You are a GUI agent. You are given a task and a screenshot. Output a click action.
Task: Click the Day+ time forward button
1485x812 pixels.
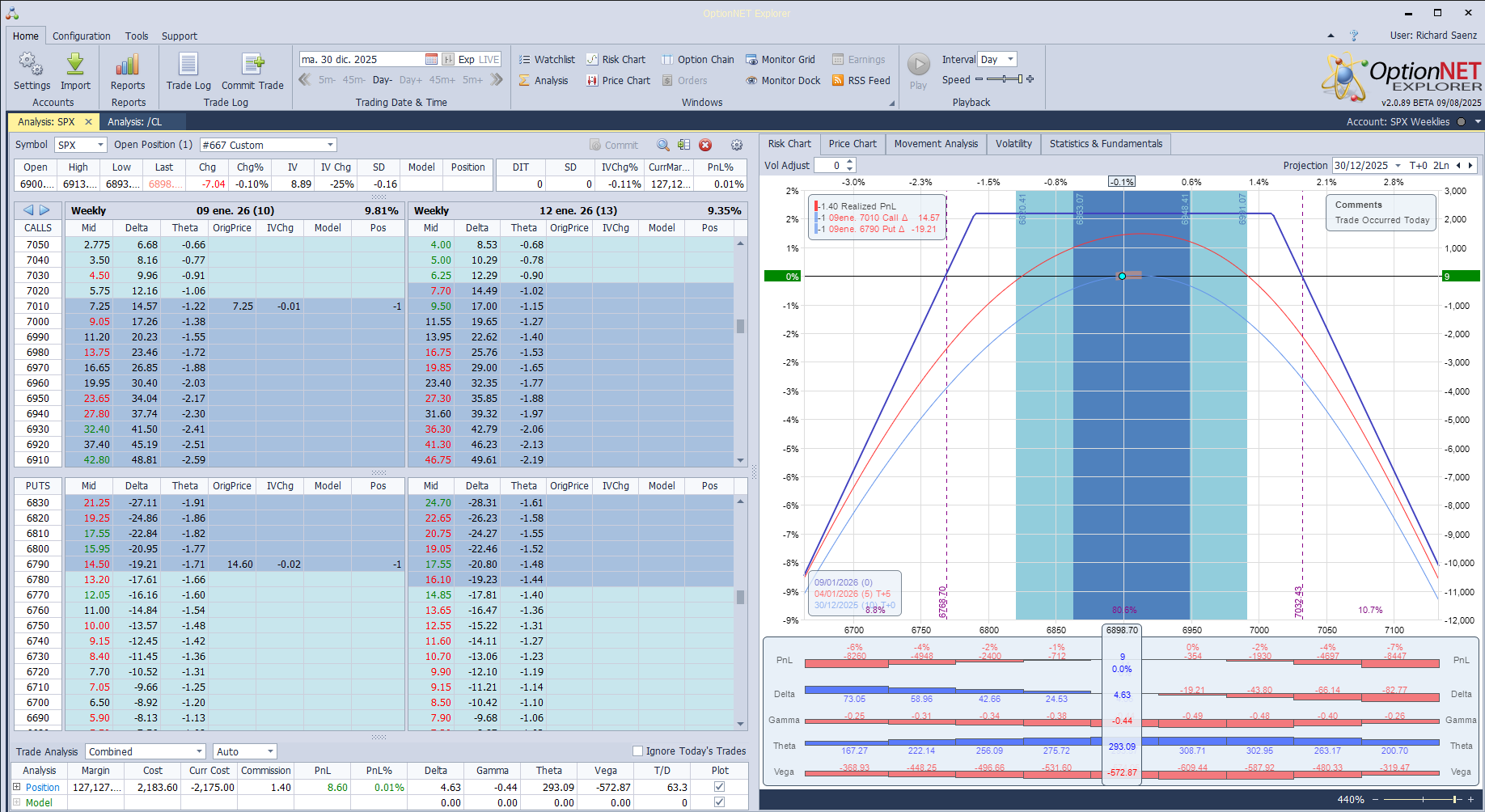[x=411, y=80]
